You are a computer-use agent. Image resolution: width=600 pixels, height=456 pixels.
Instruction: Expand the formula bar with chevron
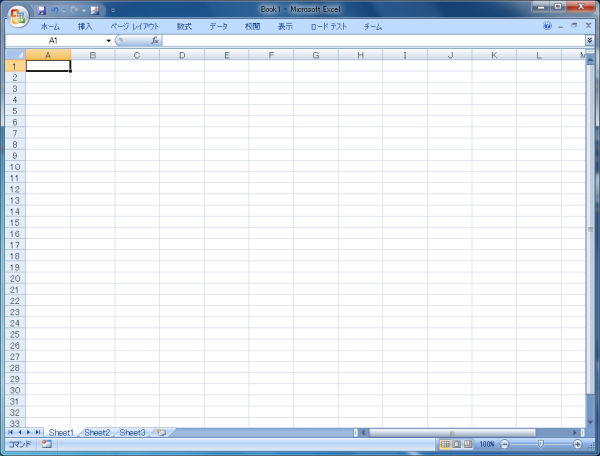coord(589,40)
